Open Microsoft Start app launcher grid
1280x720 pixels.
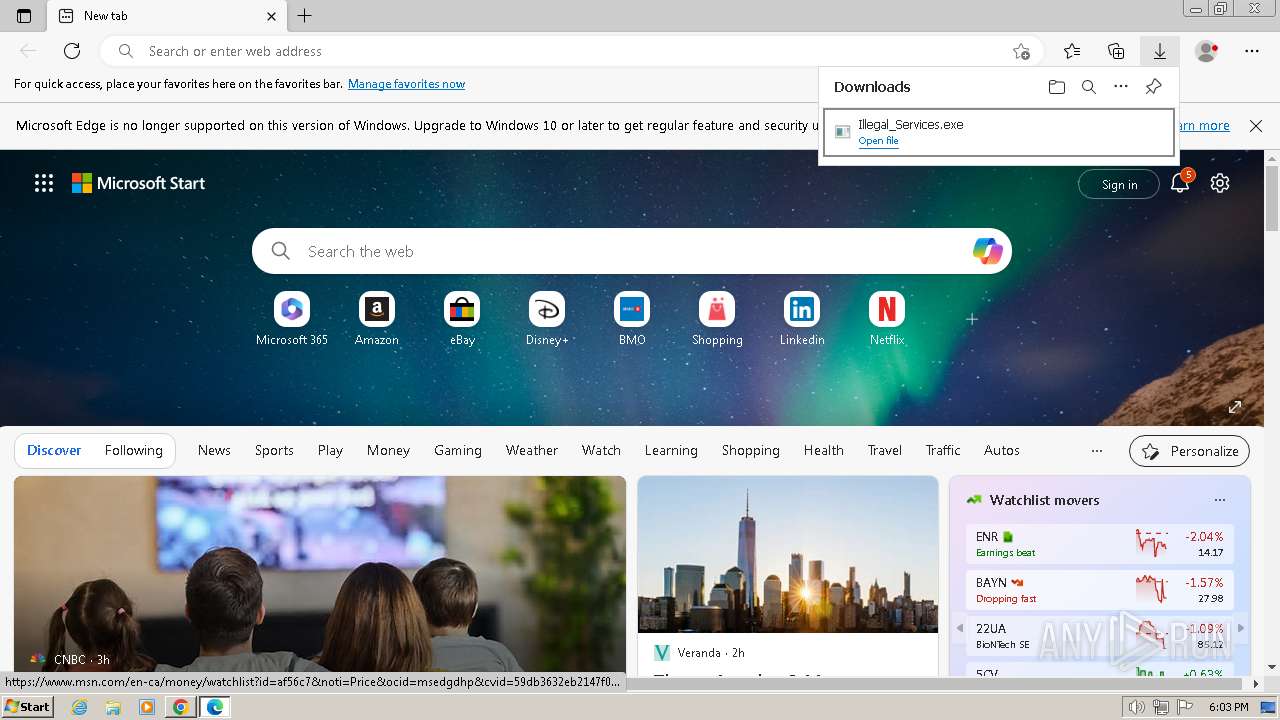click(44, 183)
